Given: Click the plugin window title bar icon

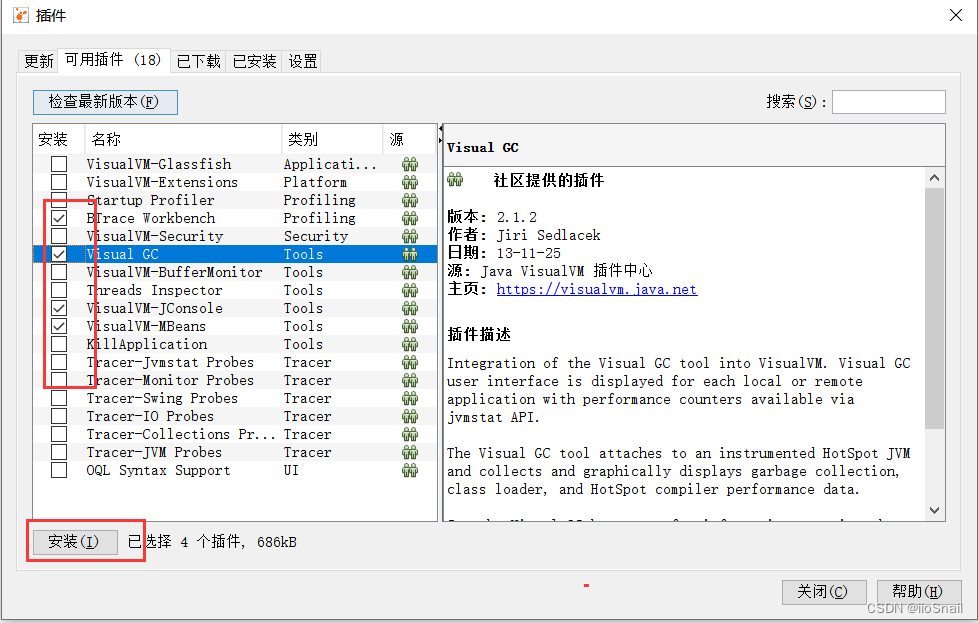Looking at the screenshot, I should tap(21, 15).
